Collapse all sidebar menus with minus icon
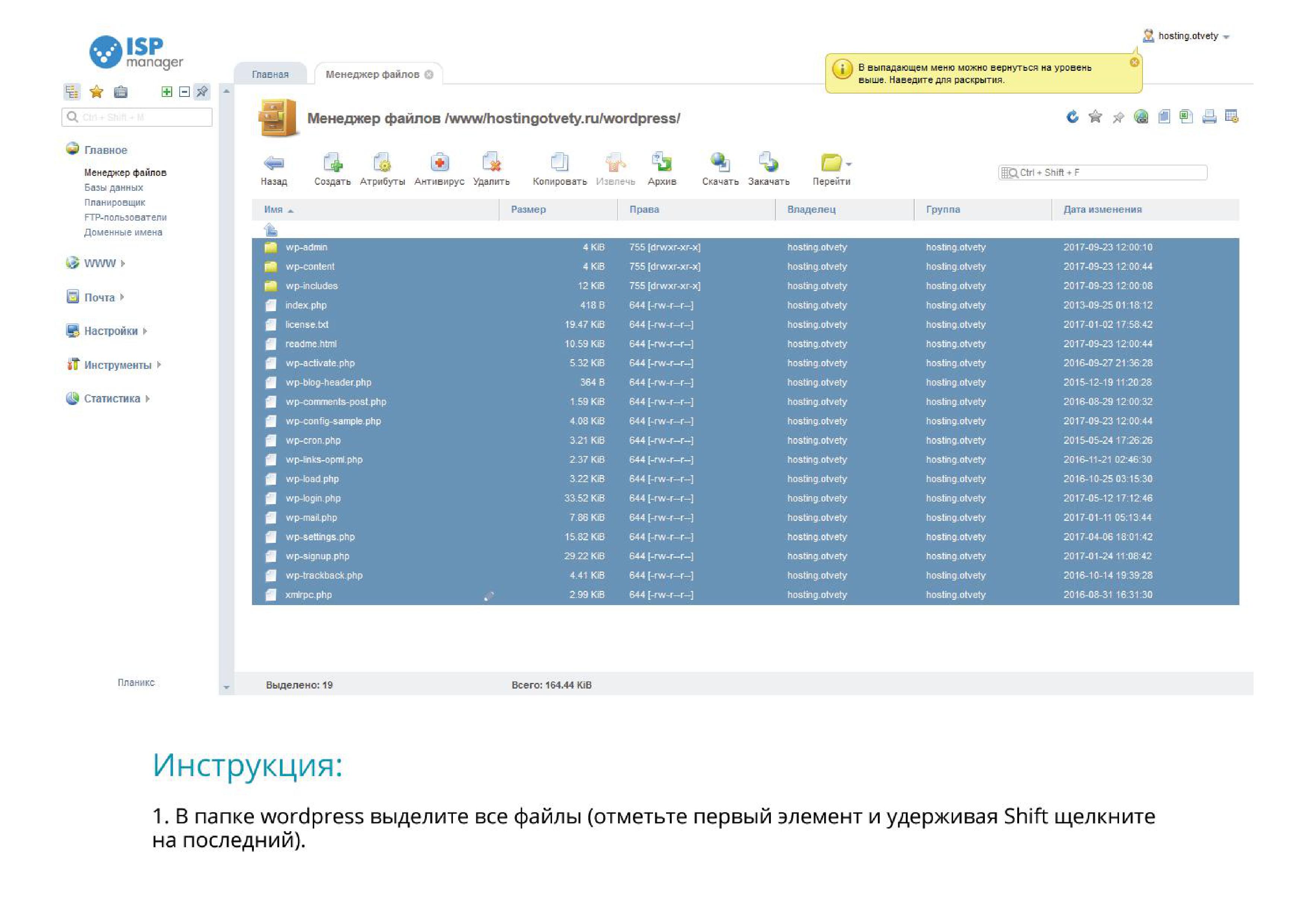The width and height of the screenshot is (1308, 924). coord(184,92)
